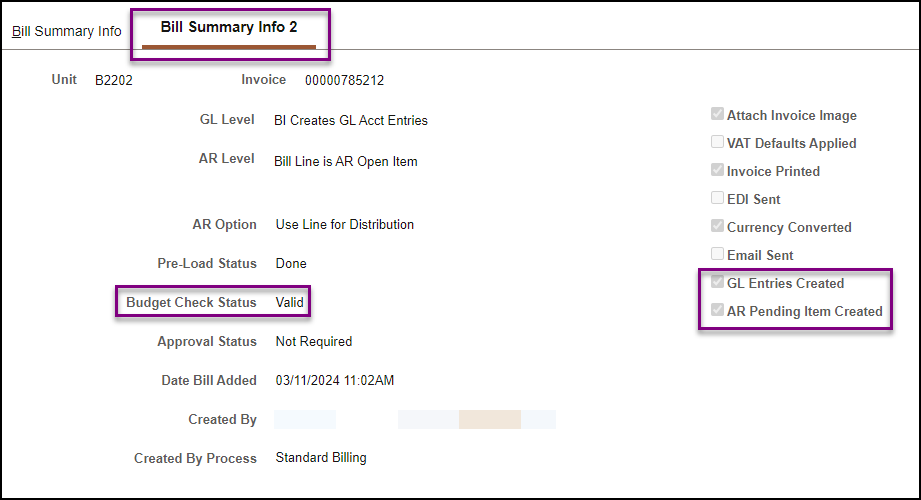
Task: Click the Created By Process value Standard Billing
Action: coord(321,458)
